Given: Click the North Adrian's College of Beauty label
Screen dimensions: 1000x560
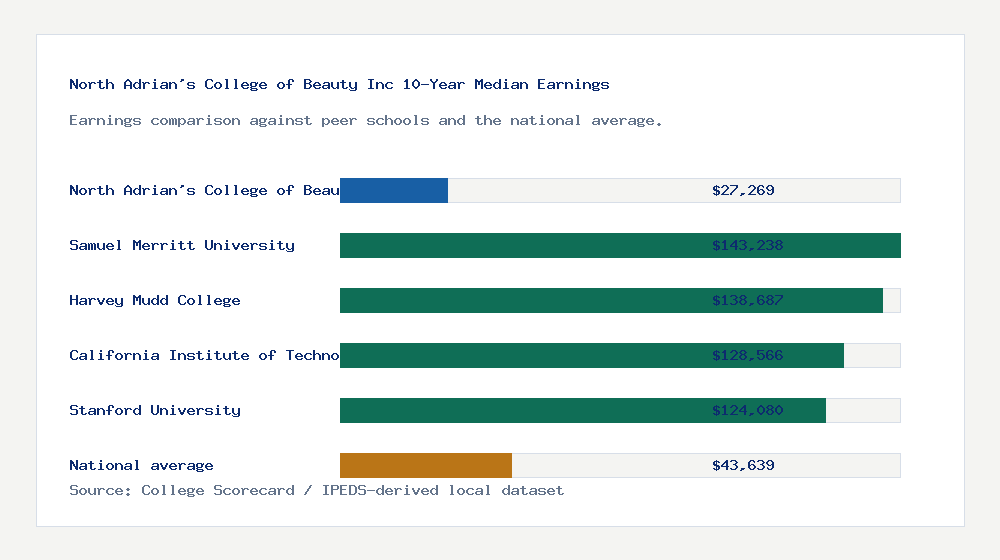Looking at the screenshot, I should coord(204,190).
